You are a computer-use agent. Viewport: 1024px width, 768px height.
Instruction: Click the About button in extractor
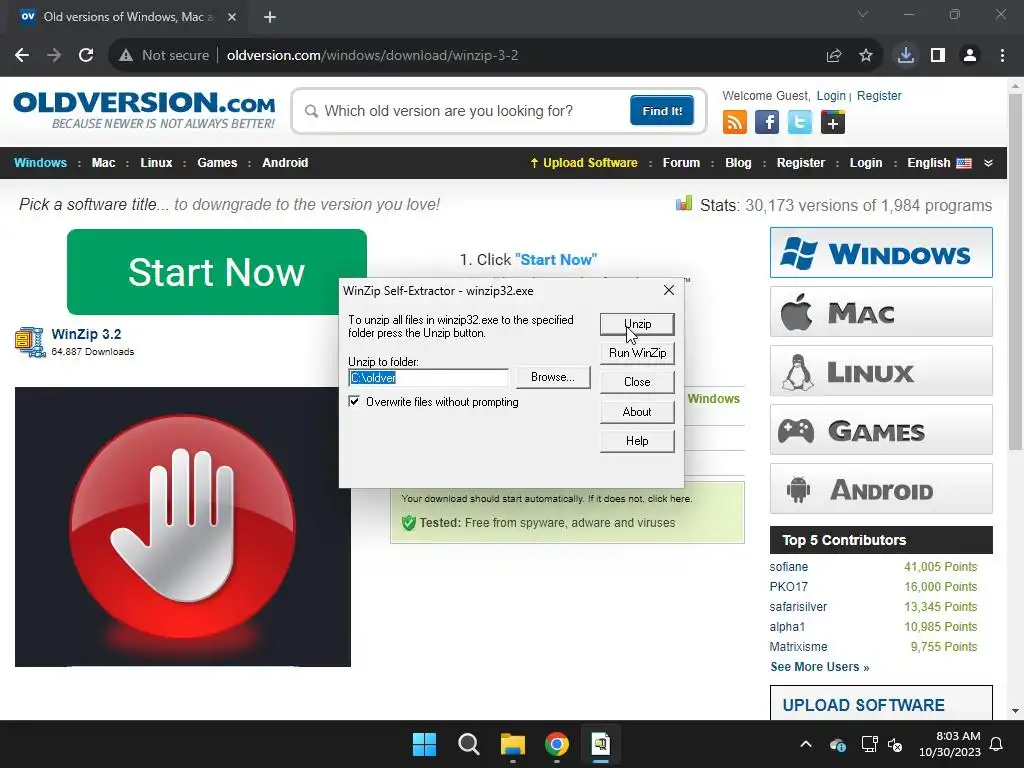[637, 412]
